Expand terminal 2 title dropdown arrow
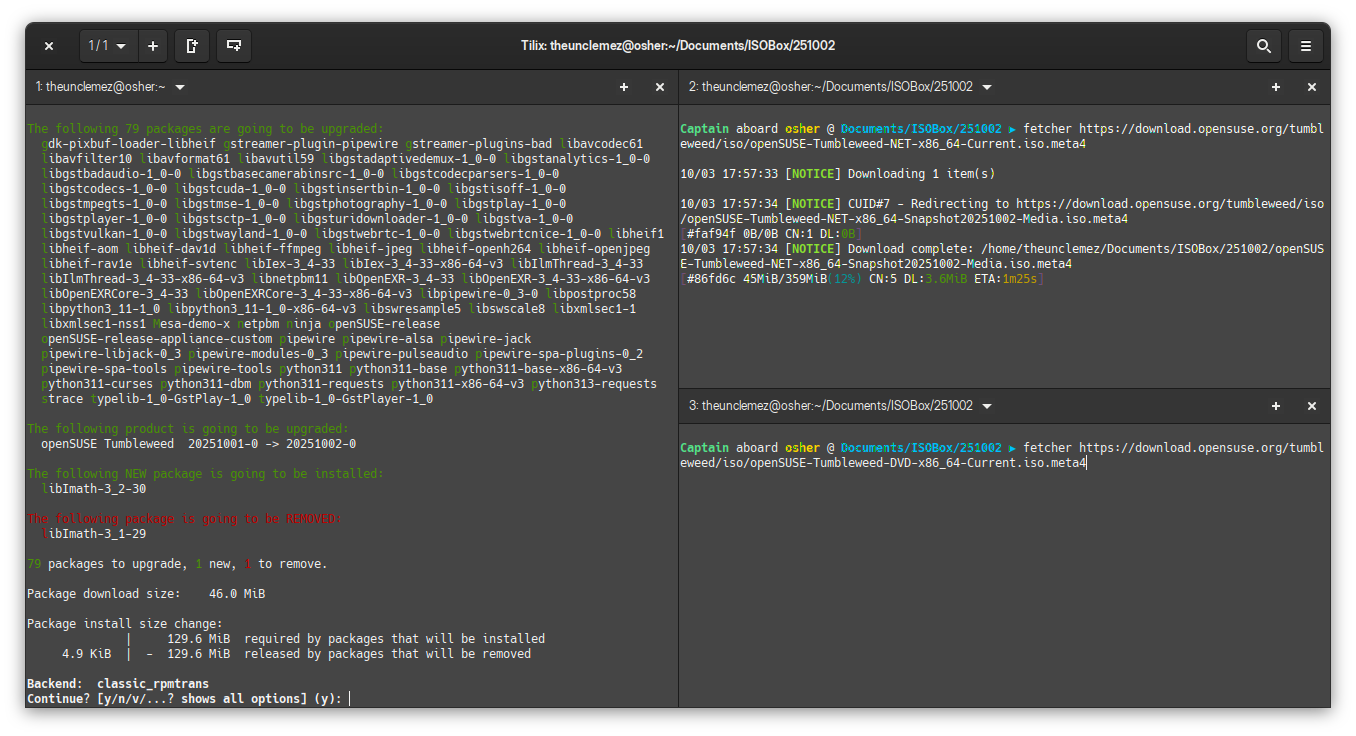This screenshot has width=1356, height=736. click(987, 88)
